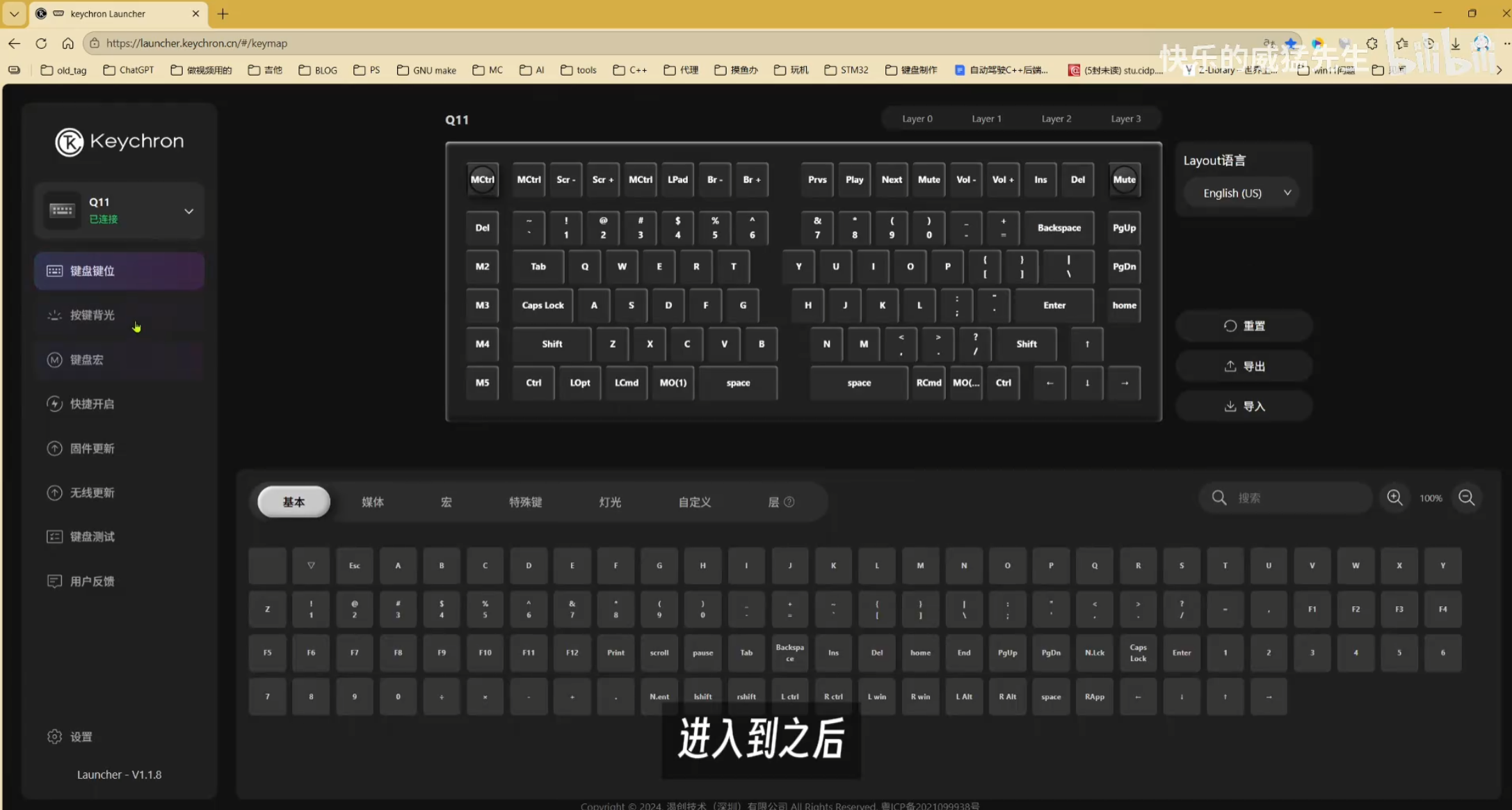Open the browser tab list chevron
This screenshot has width=1512, height=810.
[x=14, y=13]
